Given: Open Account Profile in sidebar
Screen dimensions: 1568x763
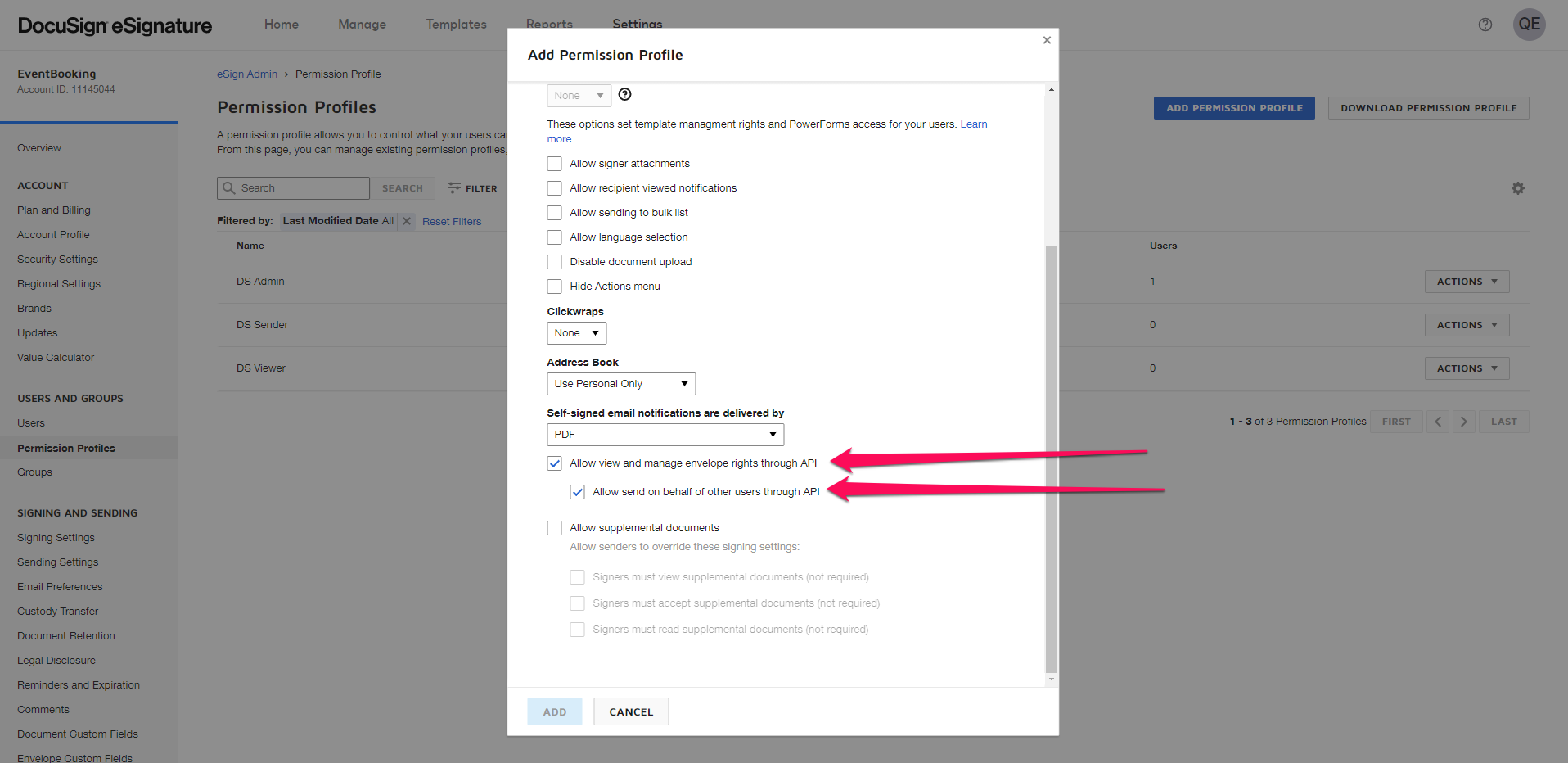Looking at the screenshot, I should [x=53, y=235].
